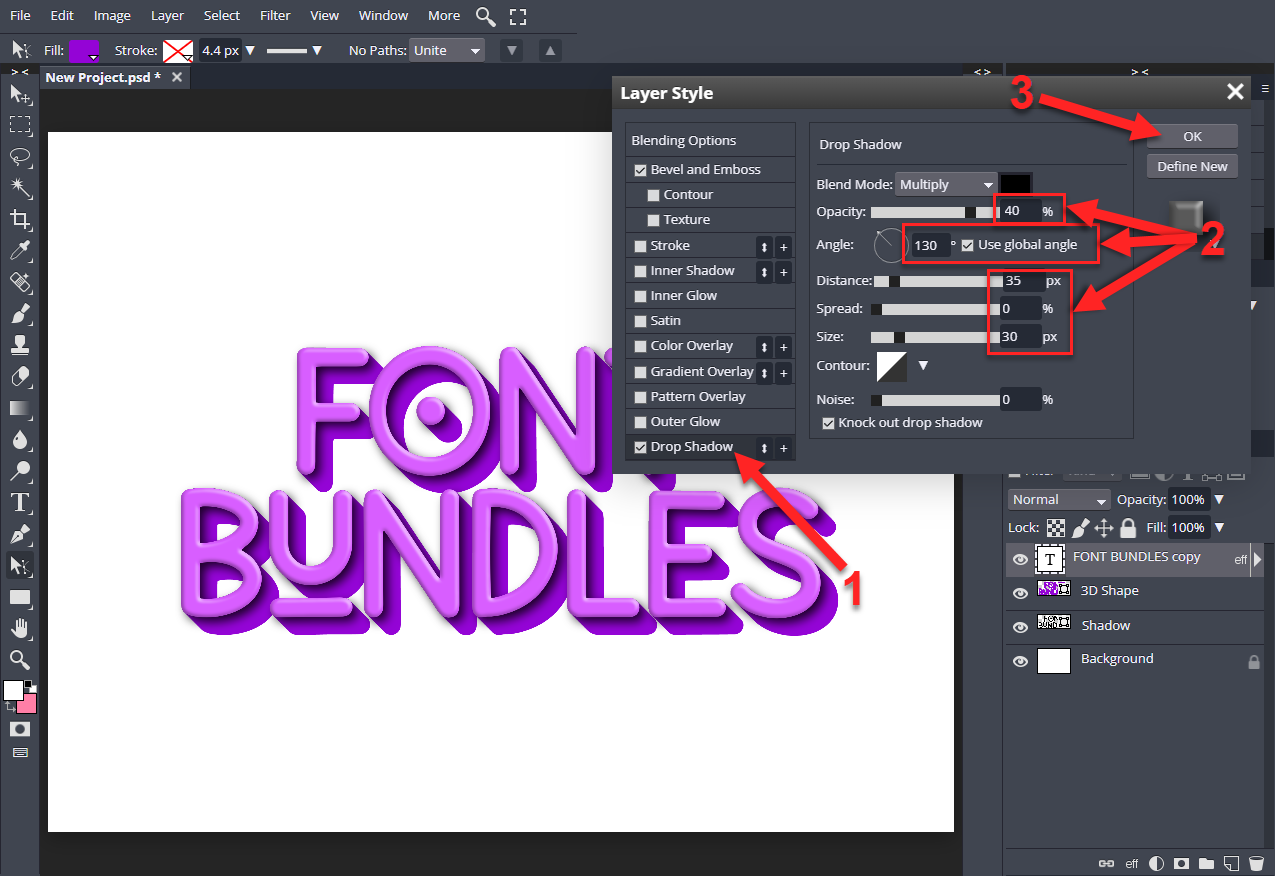This screenshot has height=876, width=1275.
Task: Open the Image menu
Action: (112, 15)
